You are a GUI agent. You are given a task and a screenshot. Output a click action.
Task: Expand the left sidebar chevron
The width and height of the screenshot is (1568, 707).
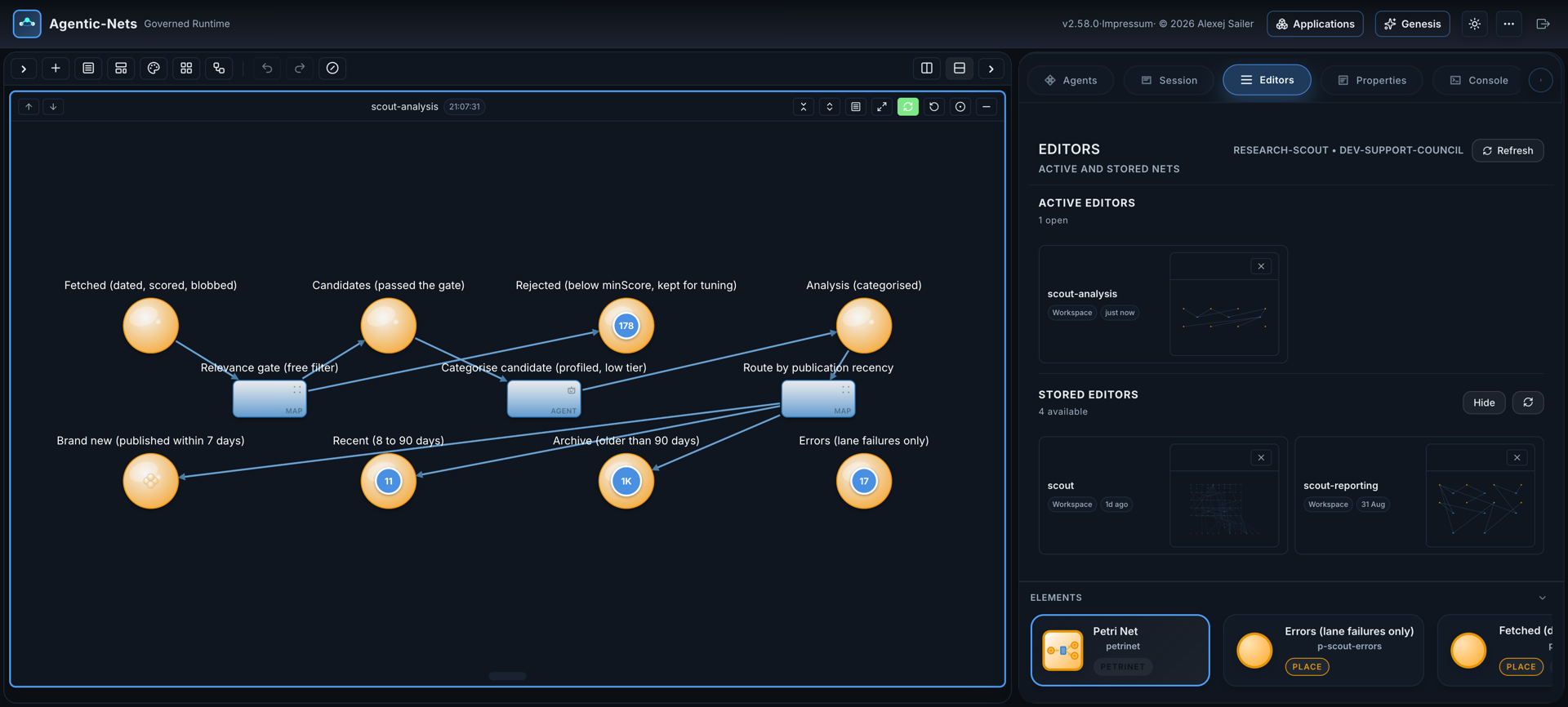24,69
